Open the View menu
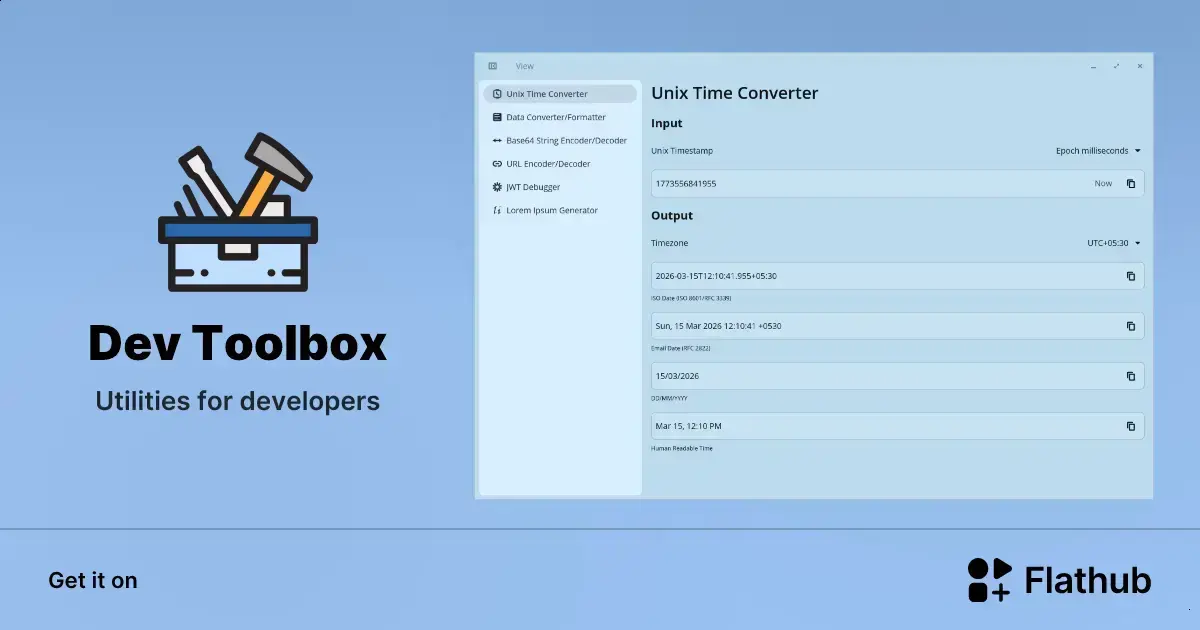Image resolution: width=1200 pixels, height=630 pixels. (x=525, y=66)
